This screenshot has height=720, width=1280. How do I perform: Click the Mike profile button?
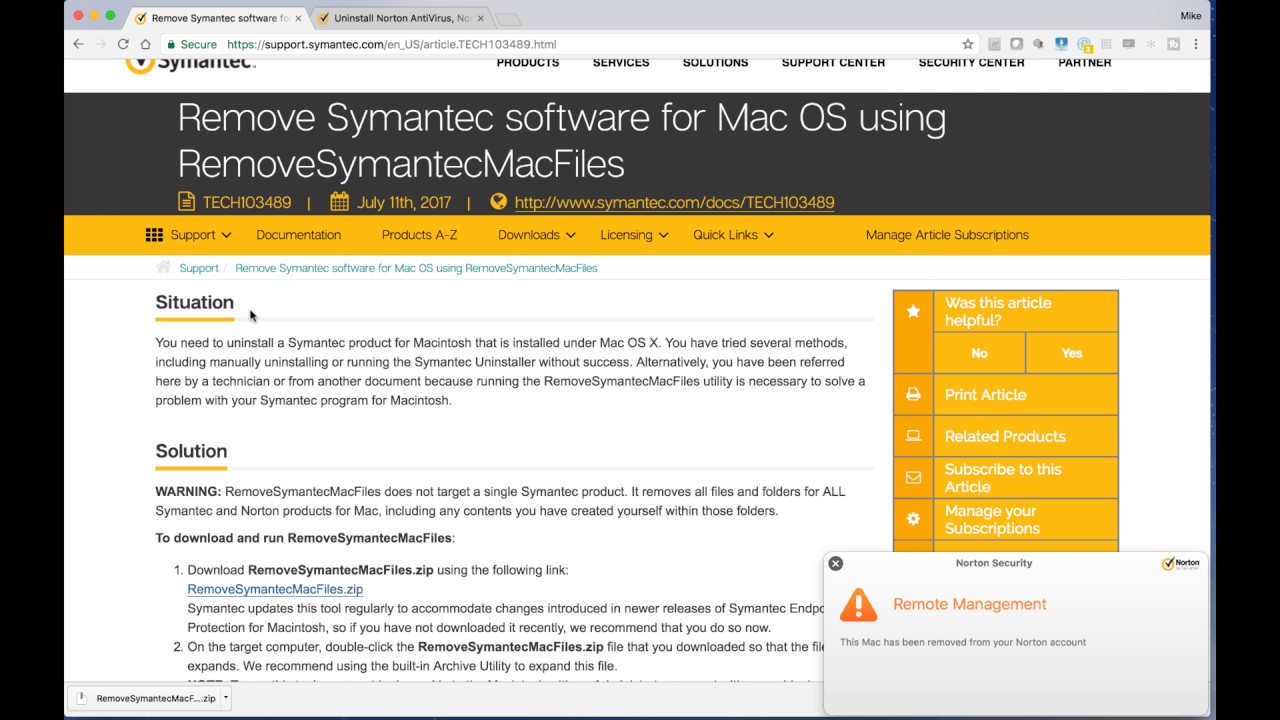[x=1190, y=16]
